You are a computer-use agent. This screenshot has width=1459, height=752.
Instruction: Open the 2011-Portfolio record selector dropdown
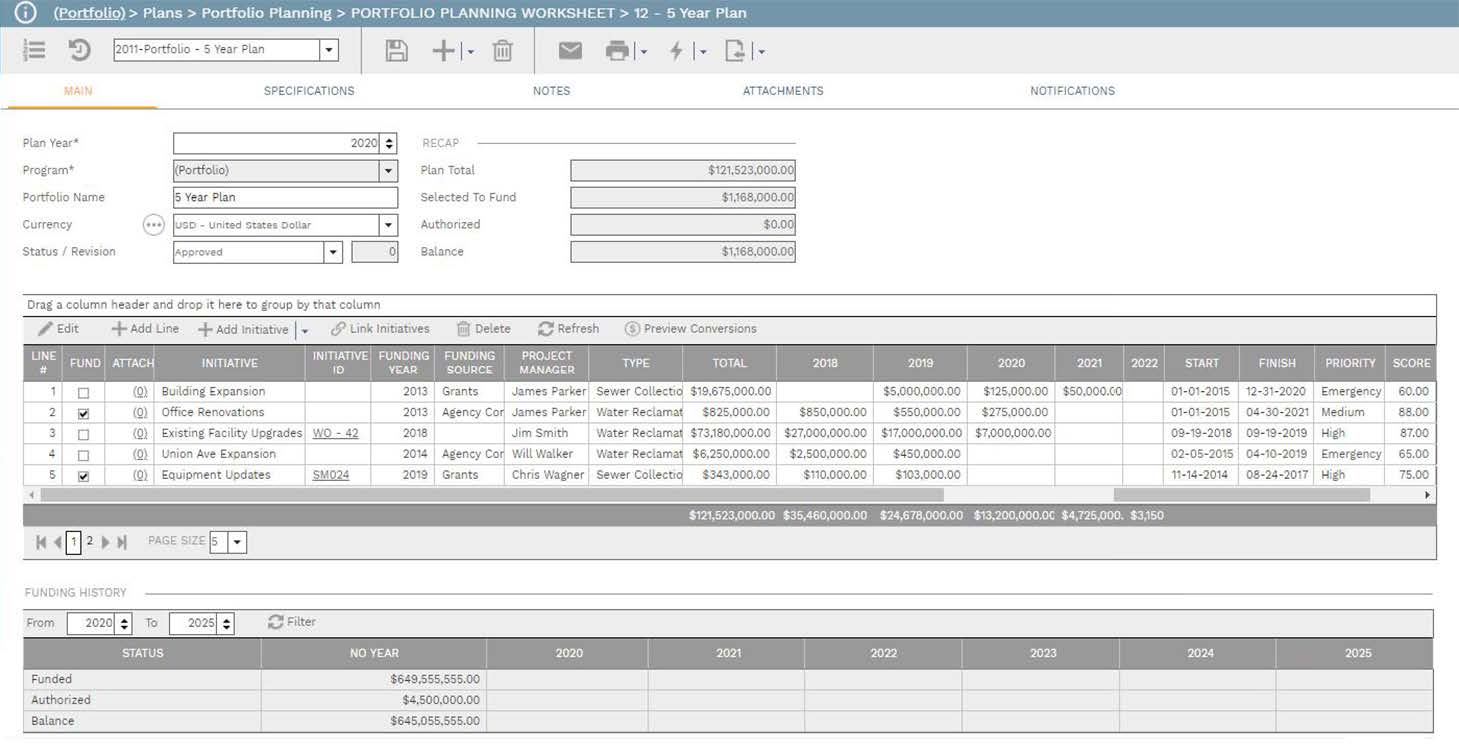[x=328, y=50]
